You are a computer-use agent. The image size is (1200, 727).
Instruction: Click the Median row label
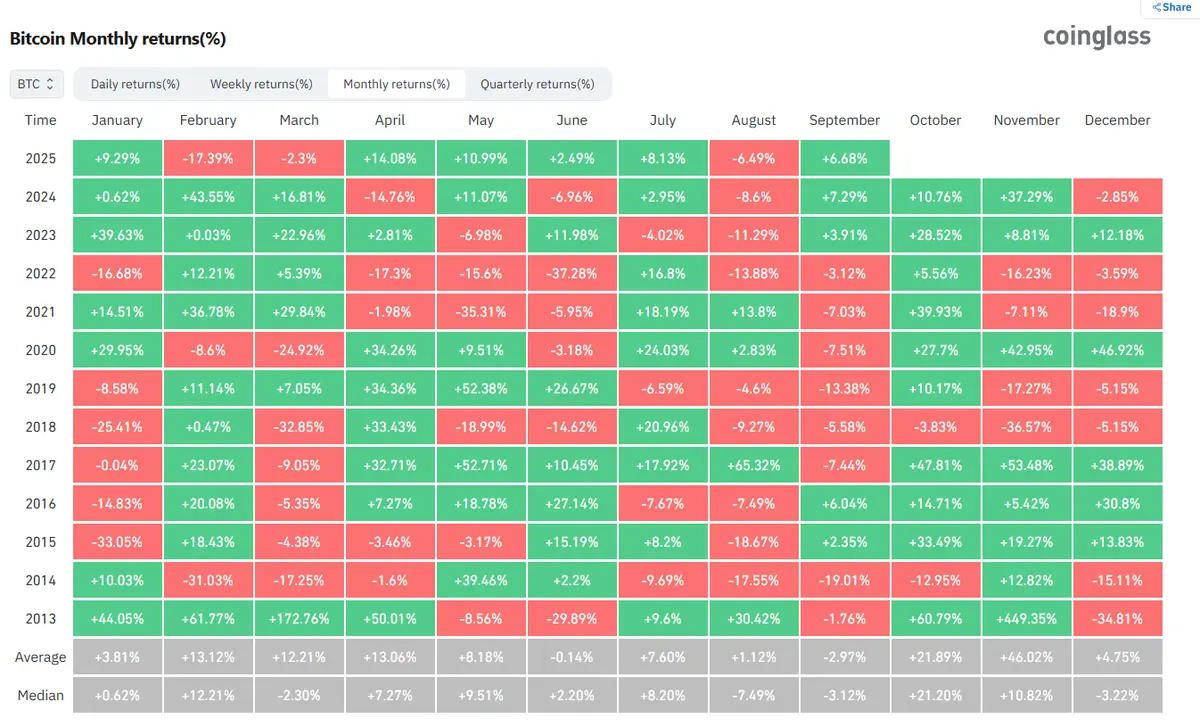click(x=41, y=695)
